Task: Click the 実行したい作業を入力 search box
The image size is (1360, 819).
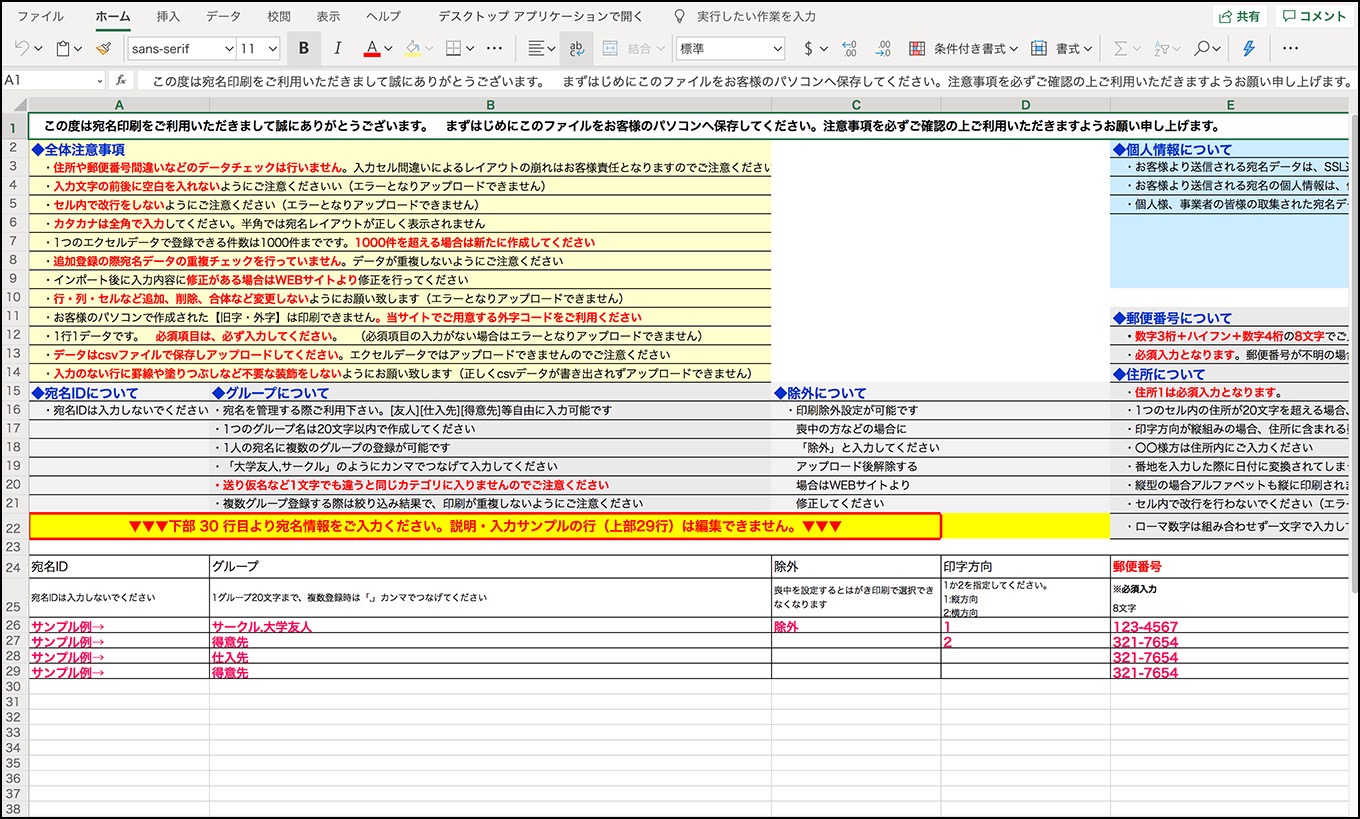Action: click(x=745, y=16)
